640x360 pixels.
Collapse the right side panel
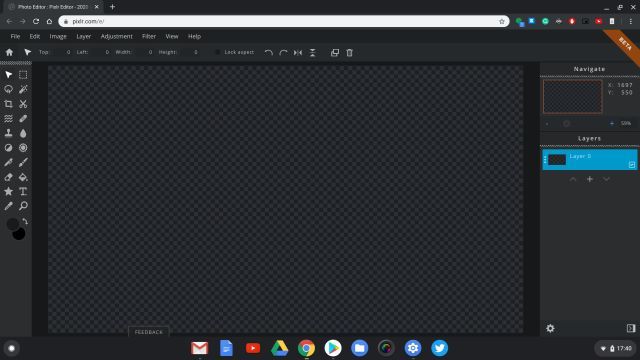631,328
